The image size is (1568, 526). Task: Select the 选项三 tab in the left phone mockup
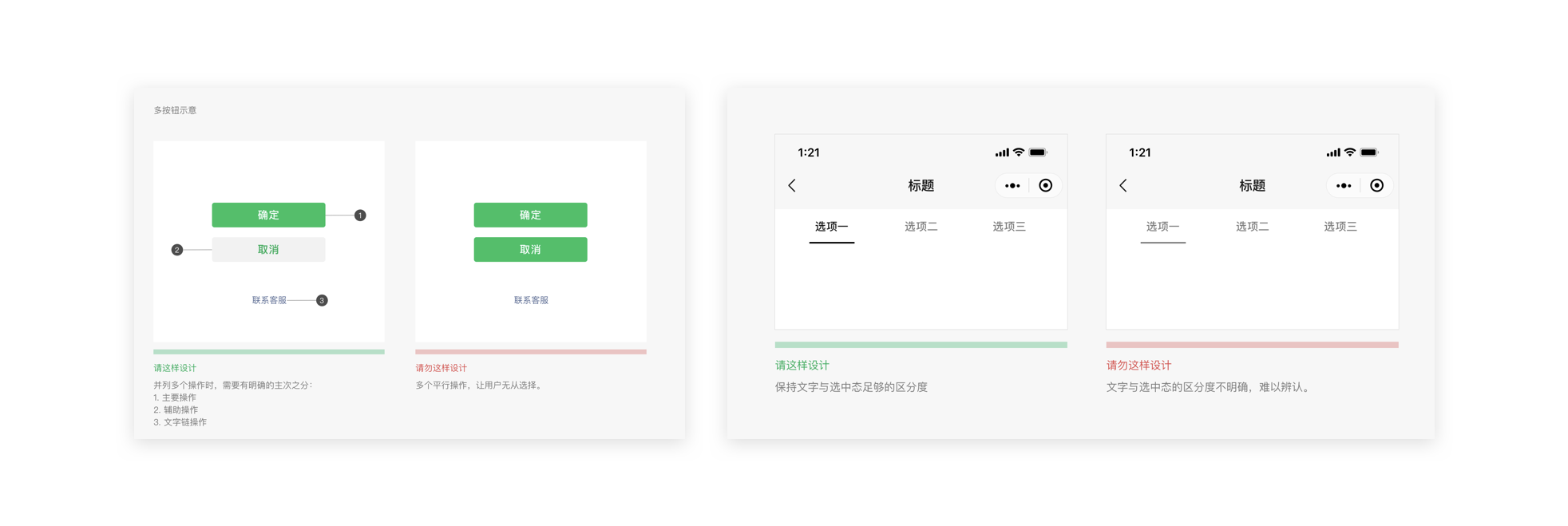1009,227
